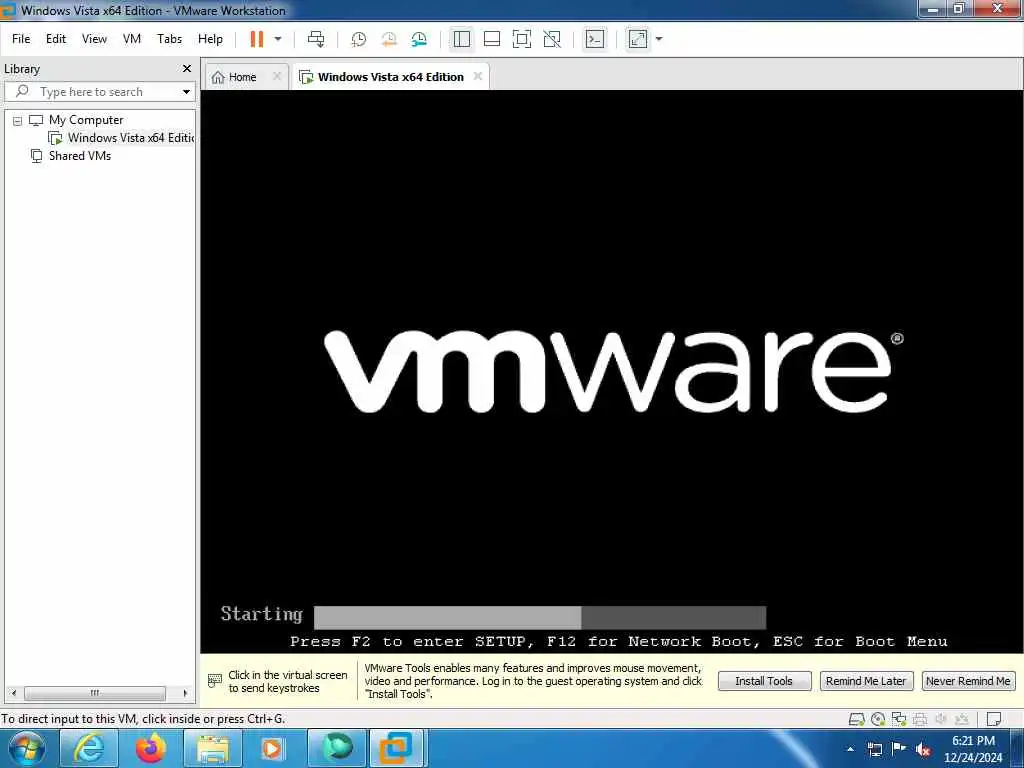Select Shared VMs in the Library
The height and width of the screenshot is (768, 1024).
(80, 156)
